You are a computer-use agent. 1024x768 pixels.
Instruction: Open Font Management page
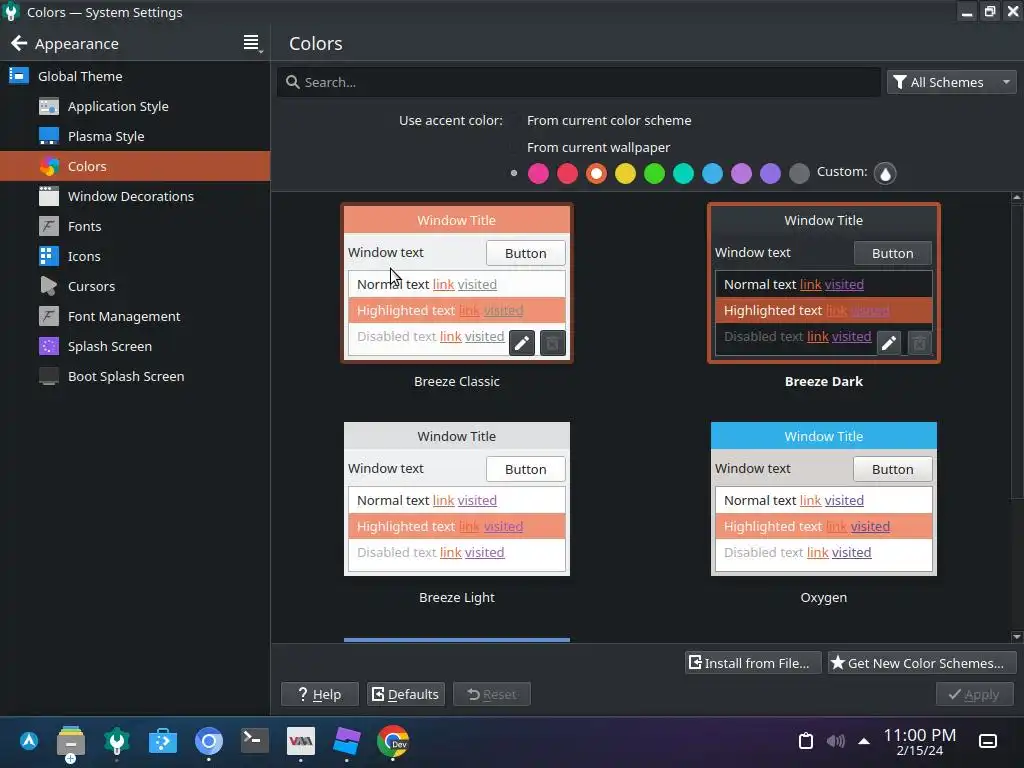click(135, 316)
